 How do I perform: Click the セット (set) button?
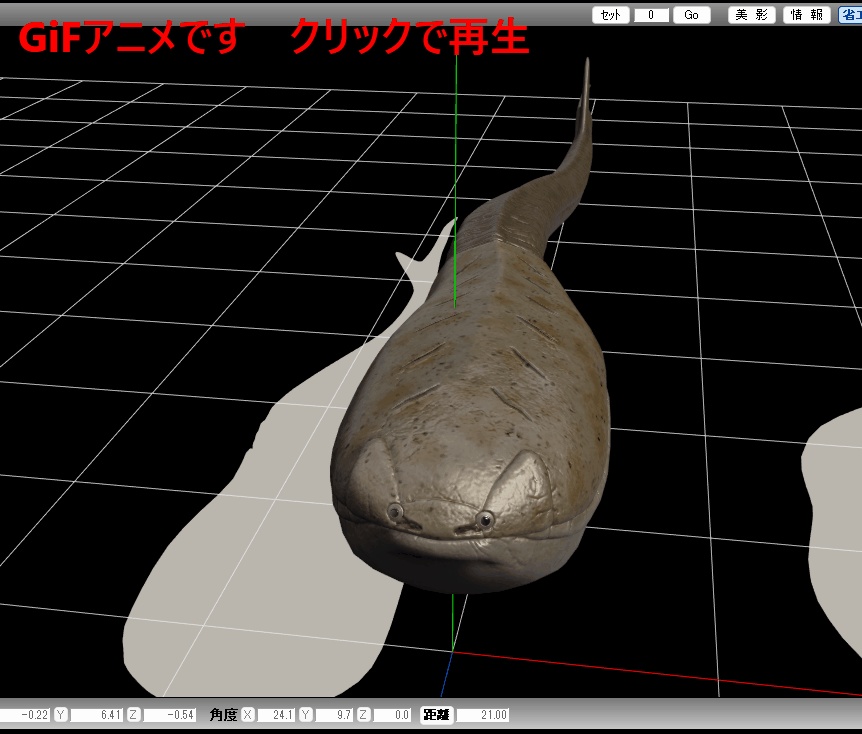610,14
